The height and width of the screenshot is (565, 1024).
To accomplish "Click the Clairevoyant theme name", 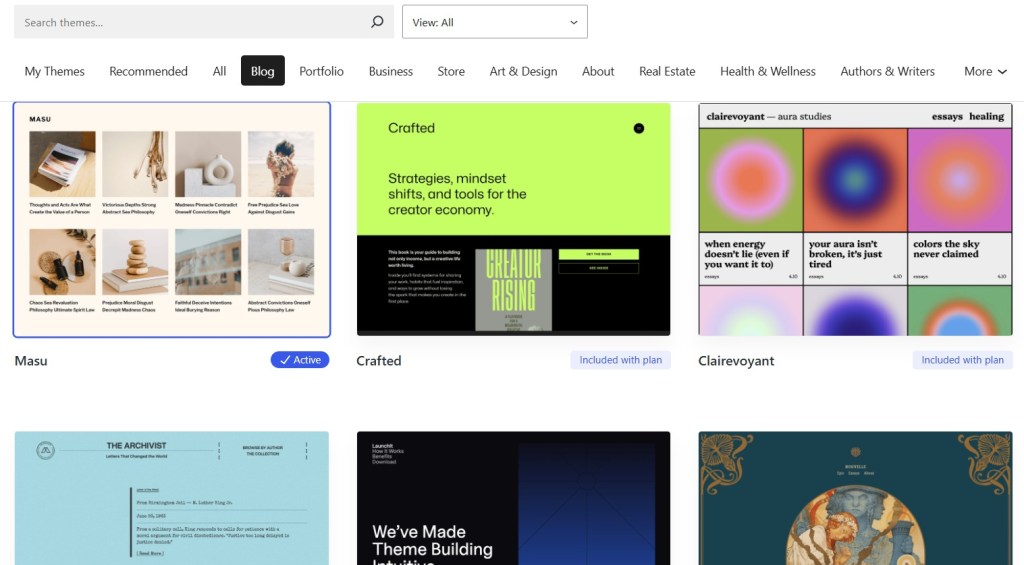I will [736, 361].
